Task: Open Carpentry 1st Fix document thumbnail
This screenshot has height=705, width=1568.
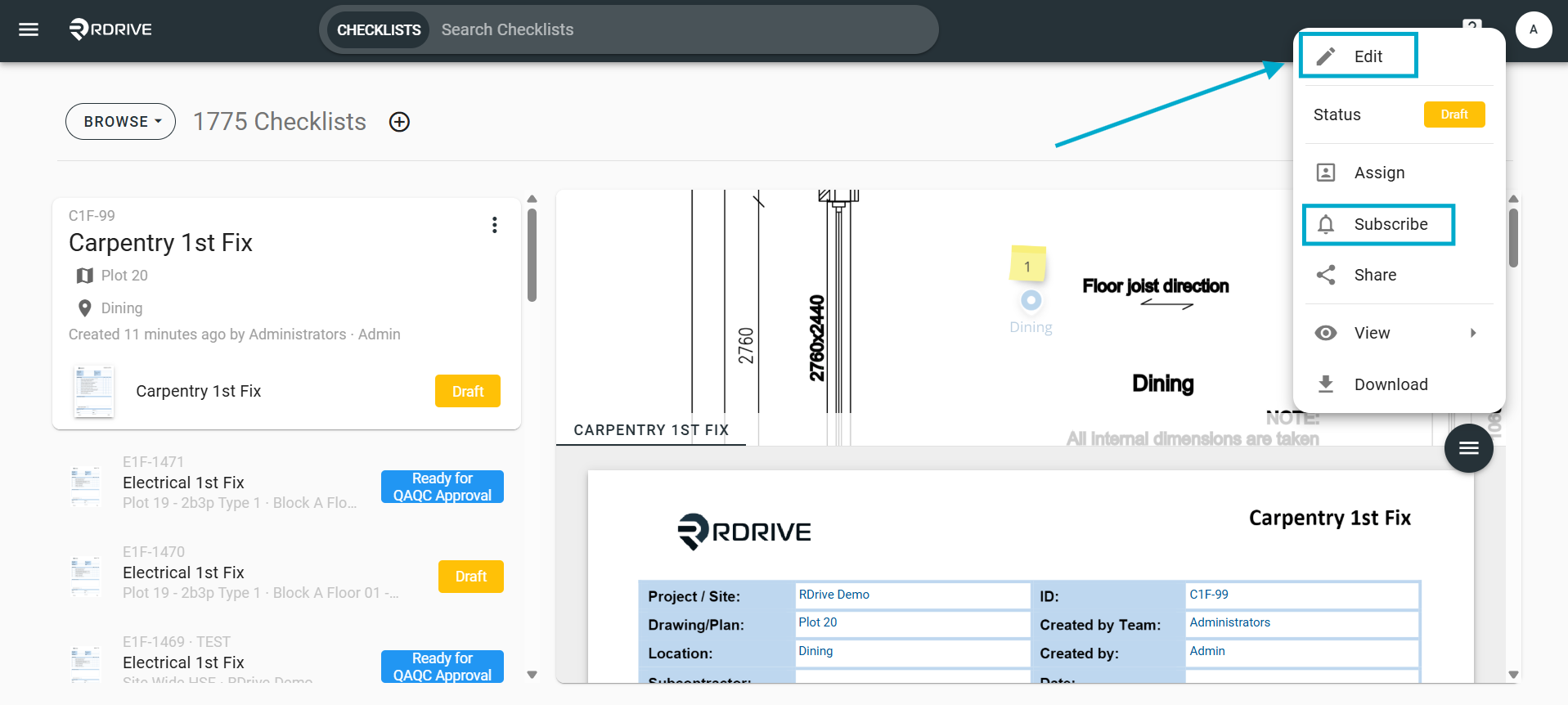Action: pos(94,392)
